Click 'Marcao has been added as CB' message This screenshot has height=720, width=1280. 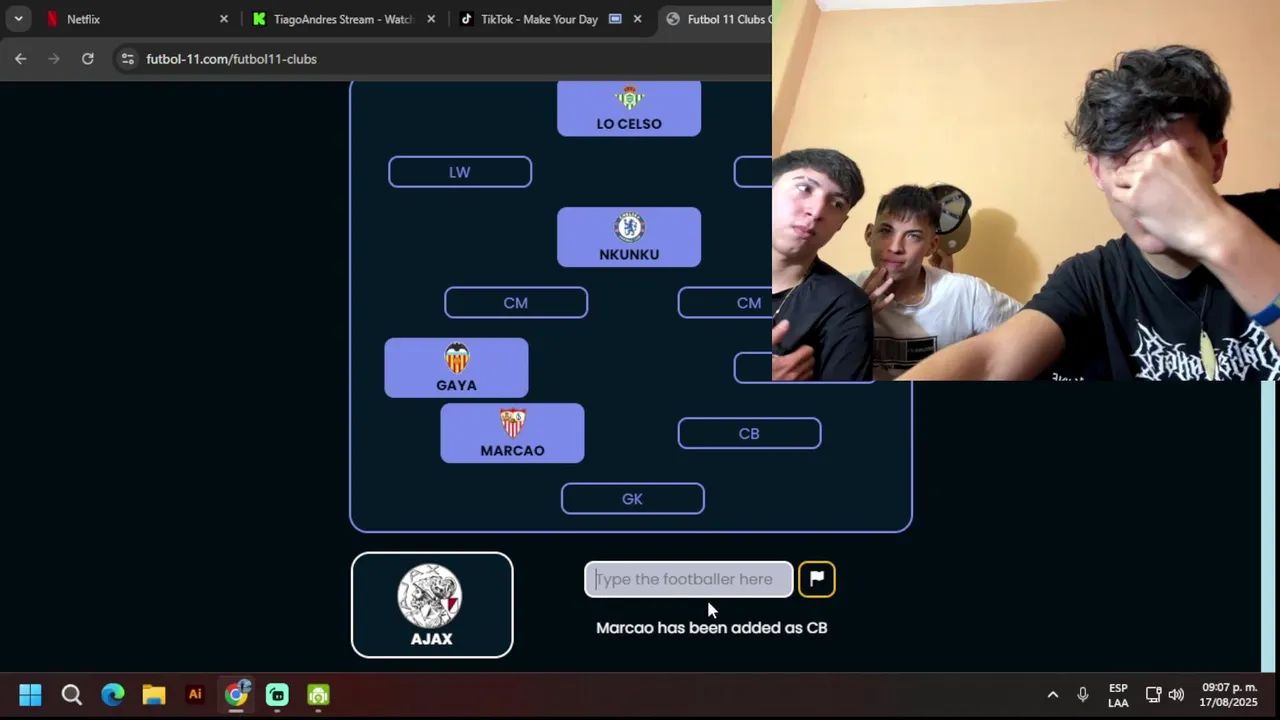[712, 628]
